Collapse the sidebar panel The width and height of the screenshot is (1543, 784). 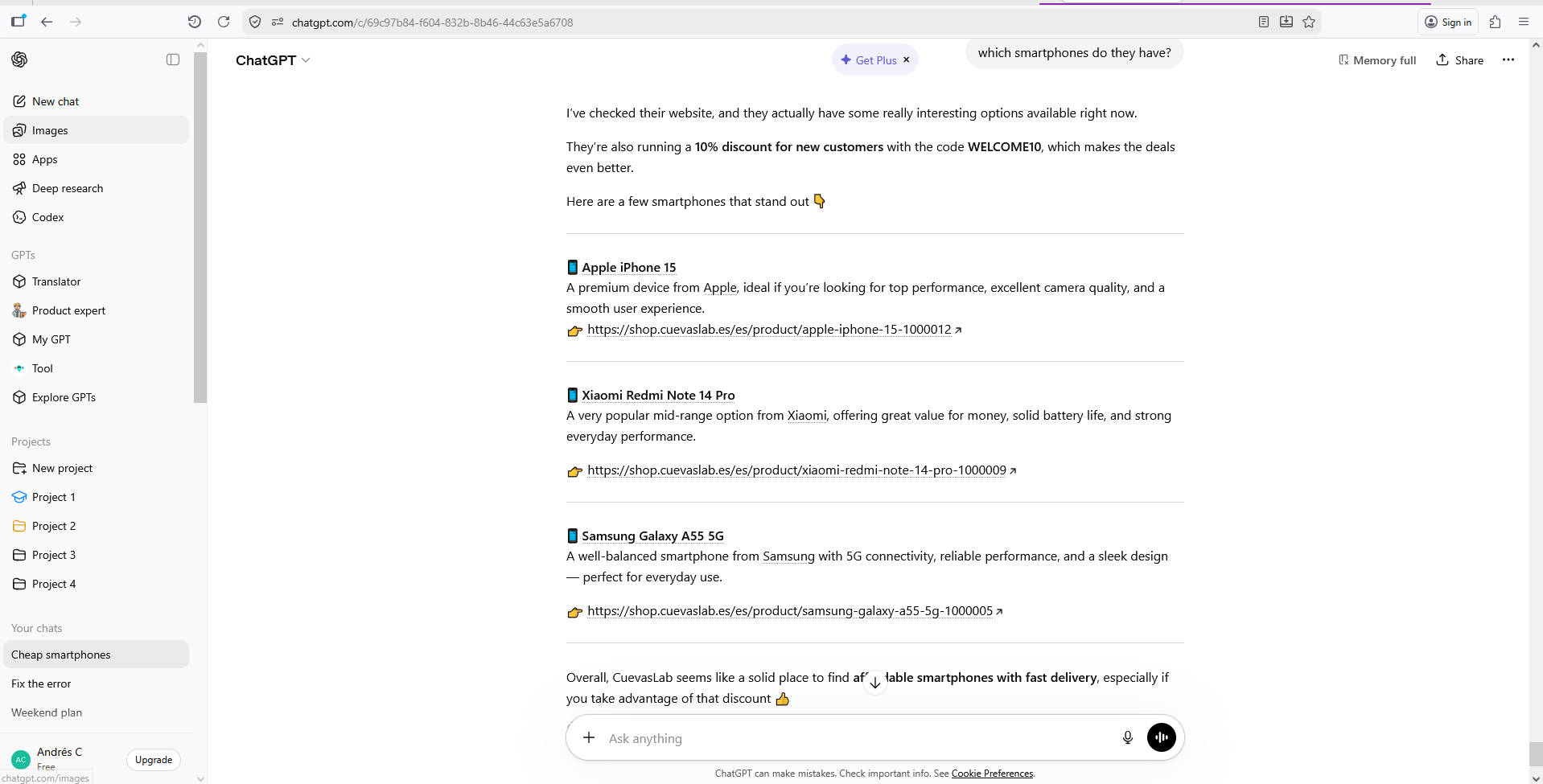pos(172,60)
